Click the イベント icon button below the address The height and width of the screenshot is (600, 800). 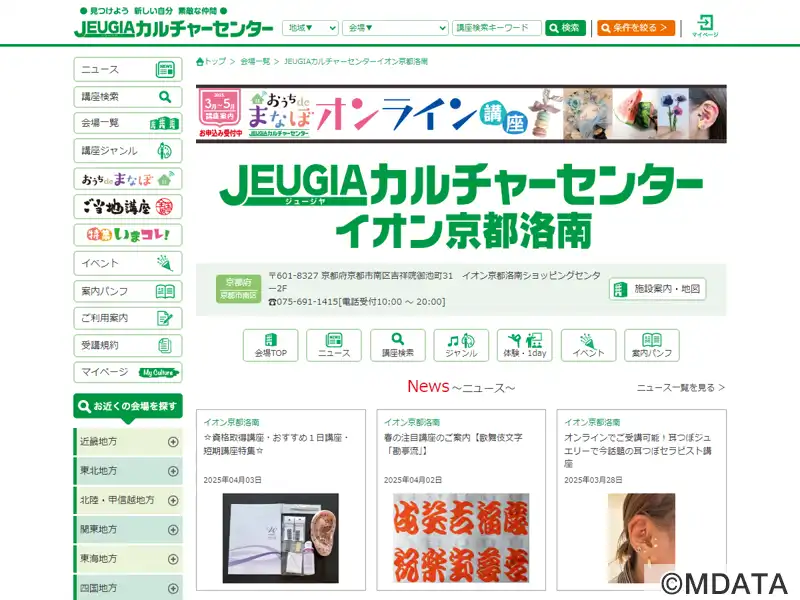tap(588, 345)
